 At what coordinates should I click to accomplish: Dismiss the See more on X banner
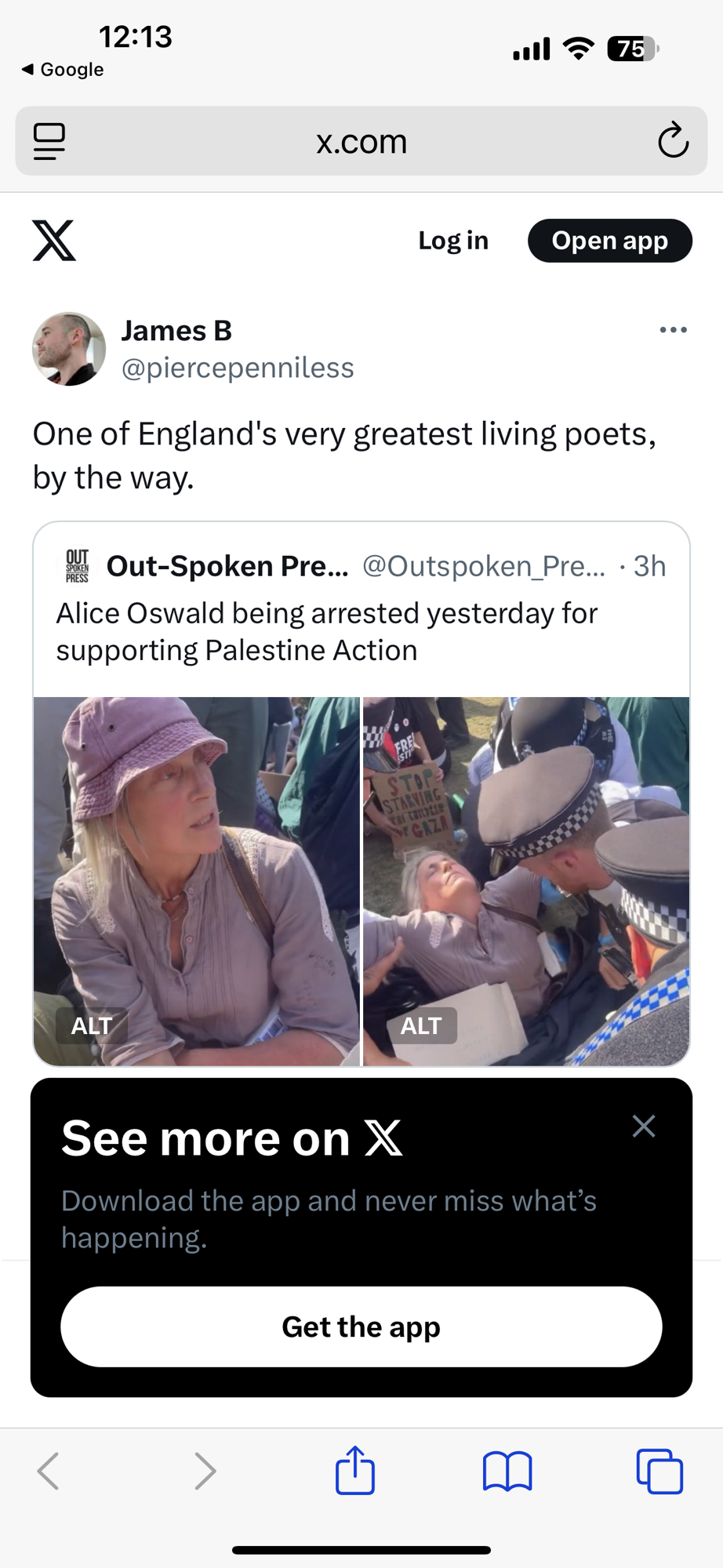click(644, 1127)
